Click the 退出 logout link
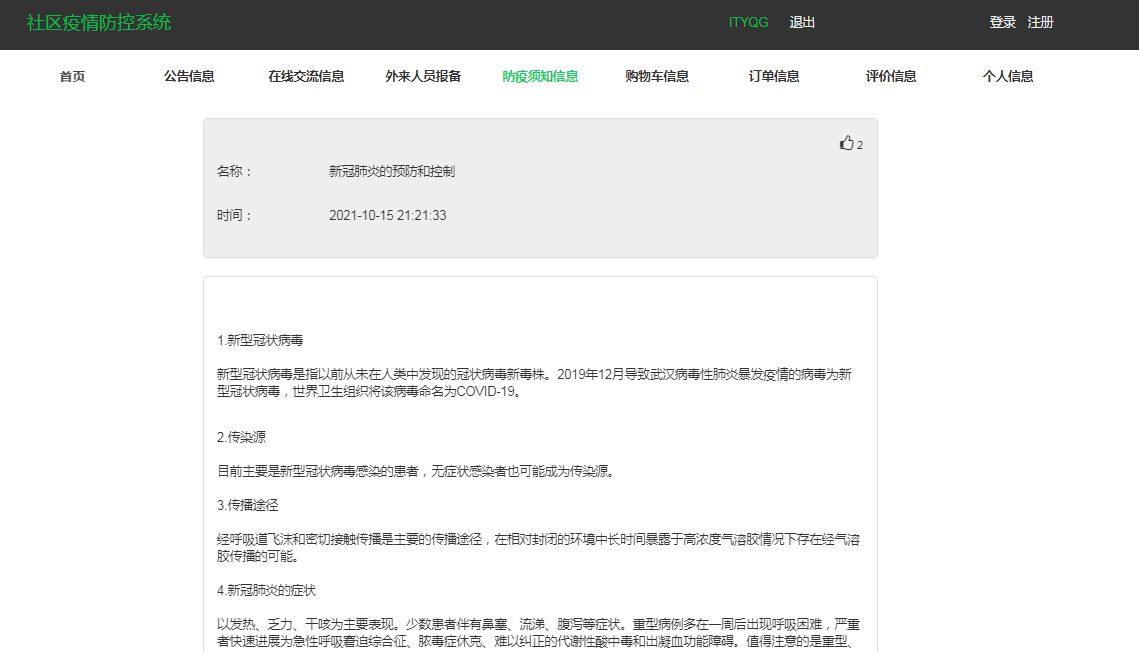The height and width of the screenshot is (652, 1139). pos(802,23)
